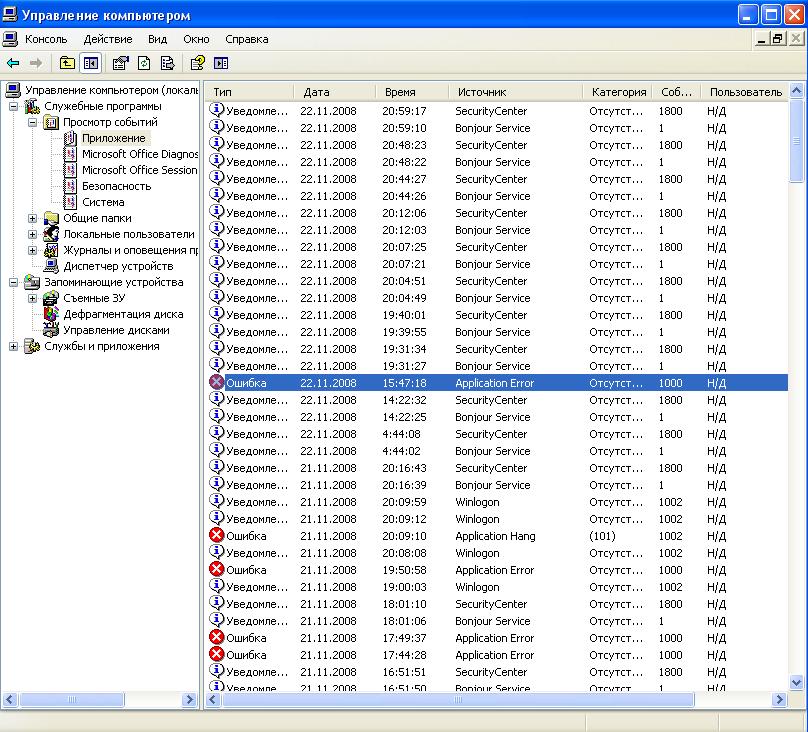808x732 pixels.
Task: Click the vertical scrollbar down arrow
Action: [796, 682]
